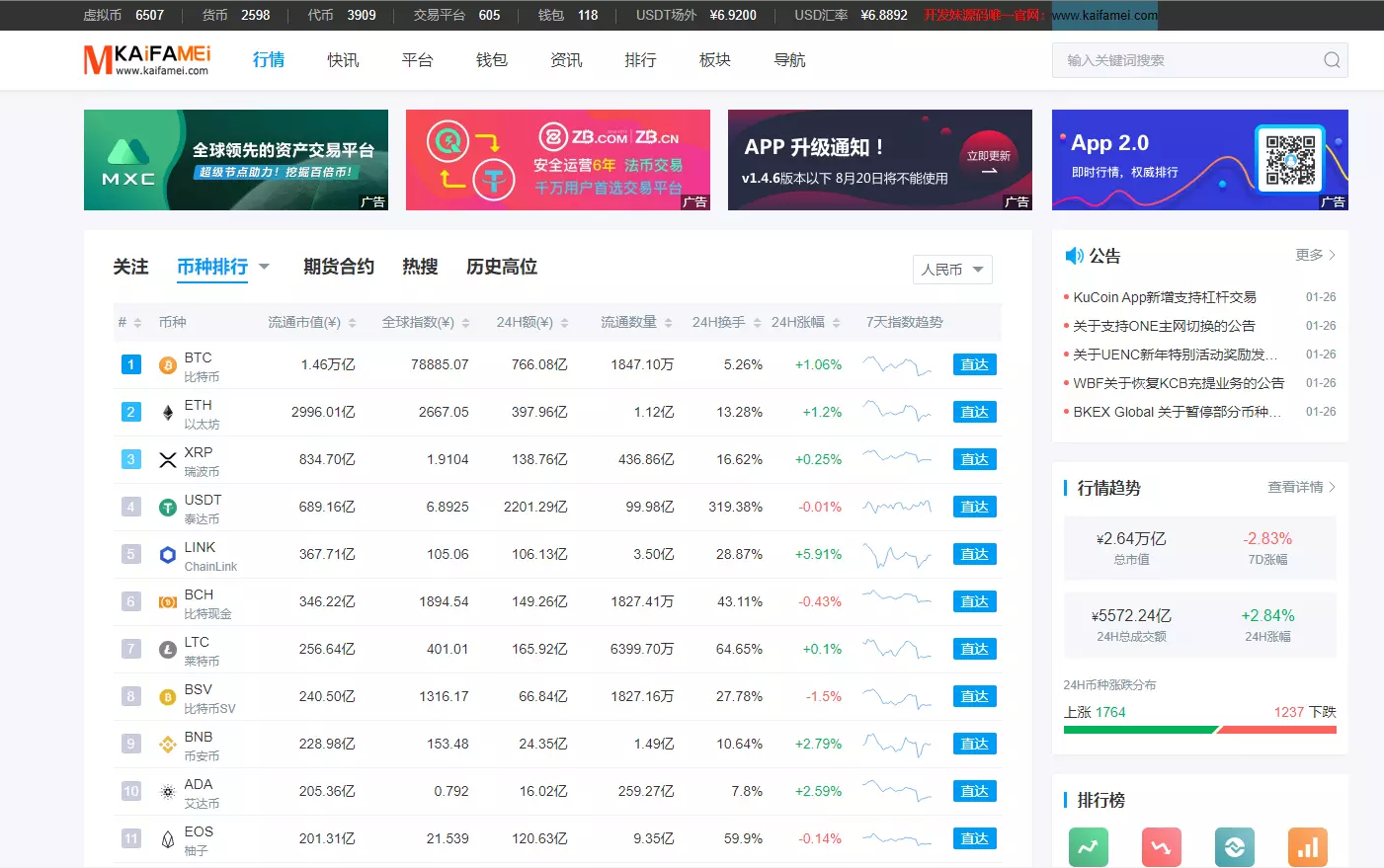Click 直达 button for ETH
Image resolution: width=1384 pixels, height=868 pixels.
(975, 412)
